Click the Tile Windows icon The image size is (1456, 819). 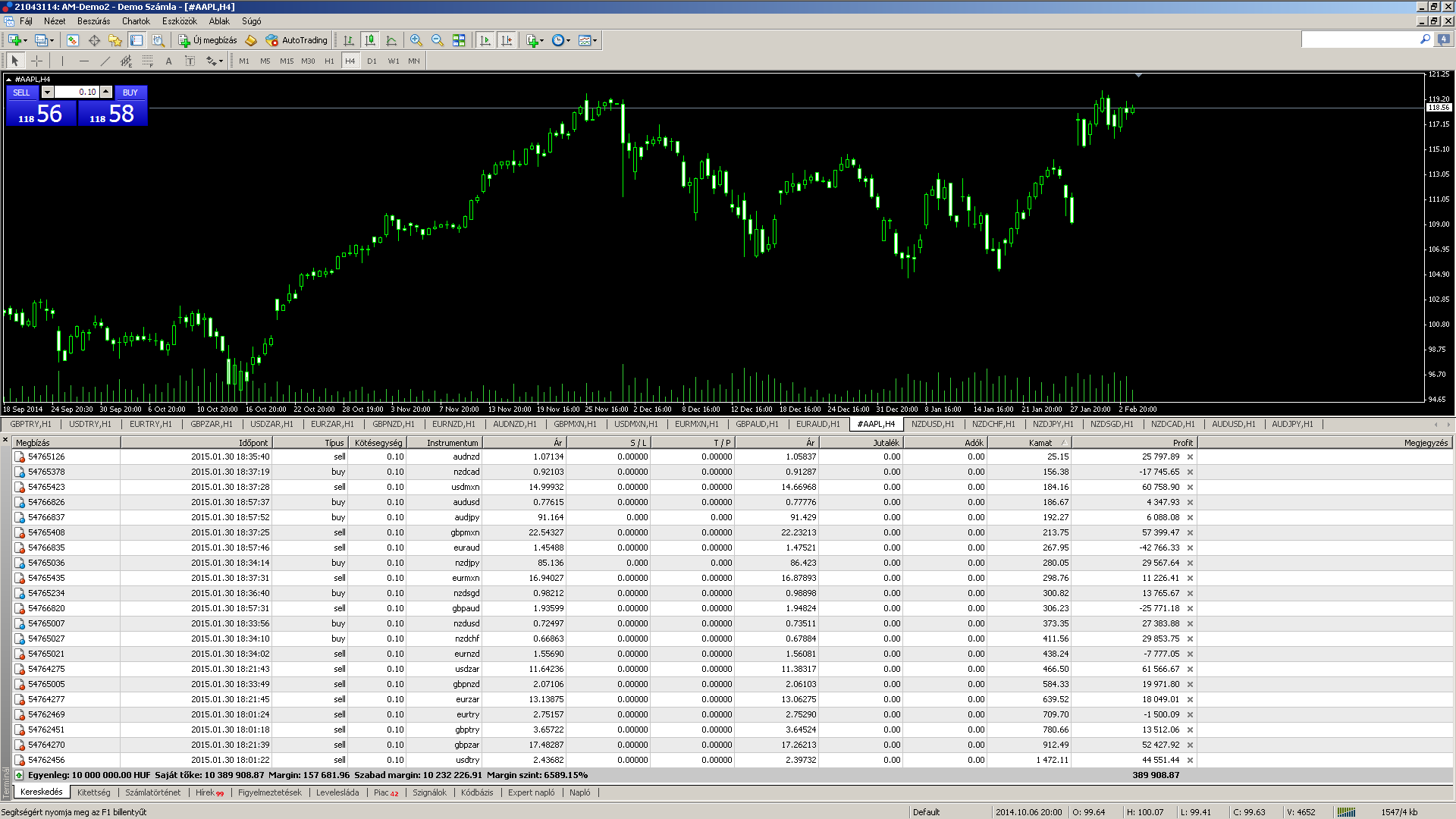click(459, 40)
